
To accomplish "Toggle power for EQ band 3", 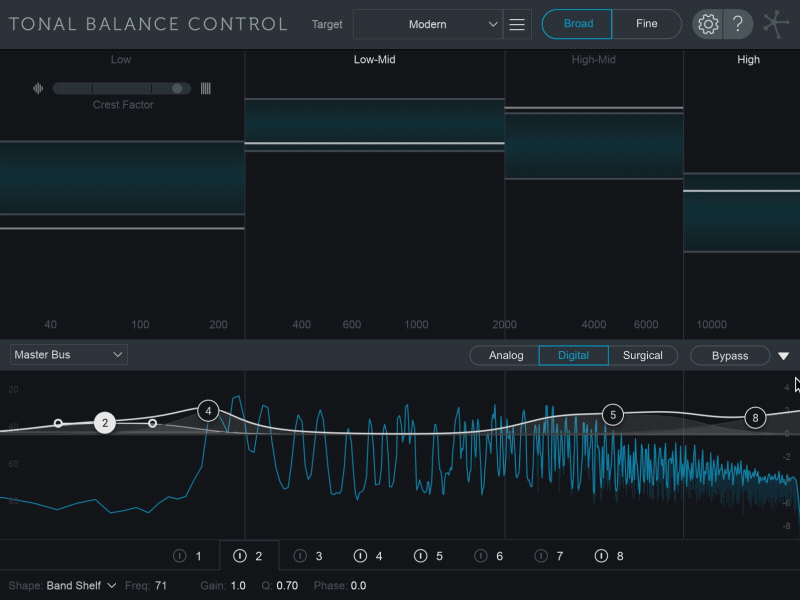I will coord(300,556).
